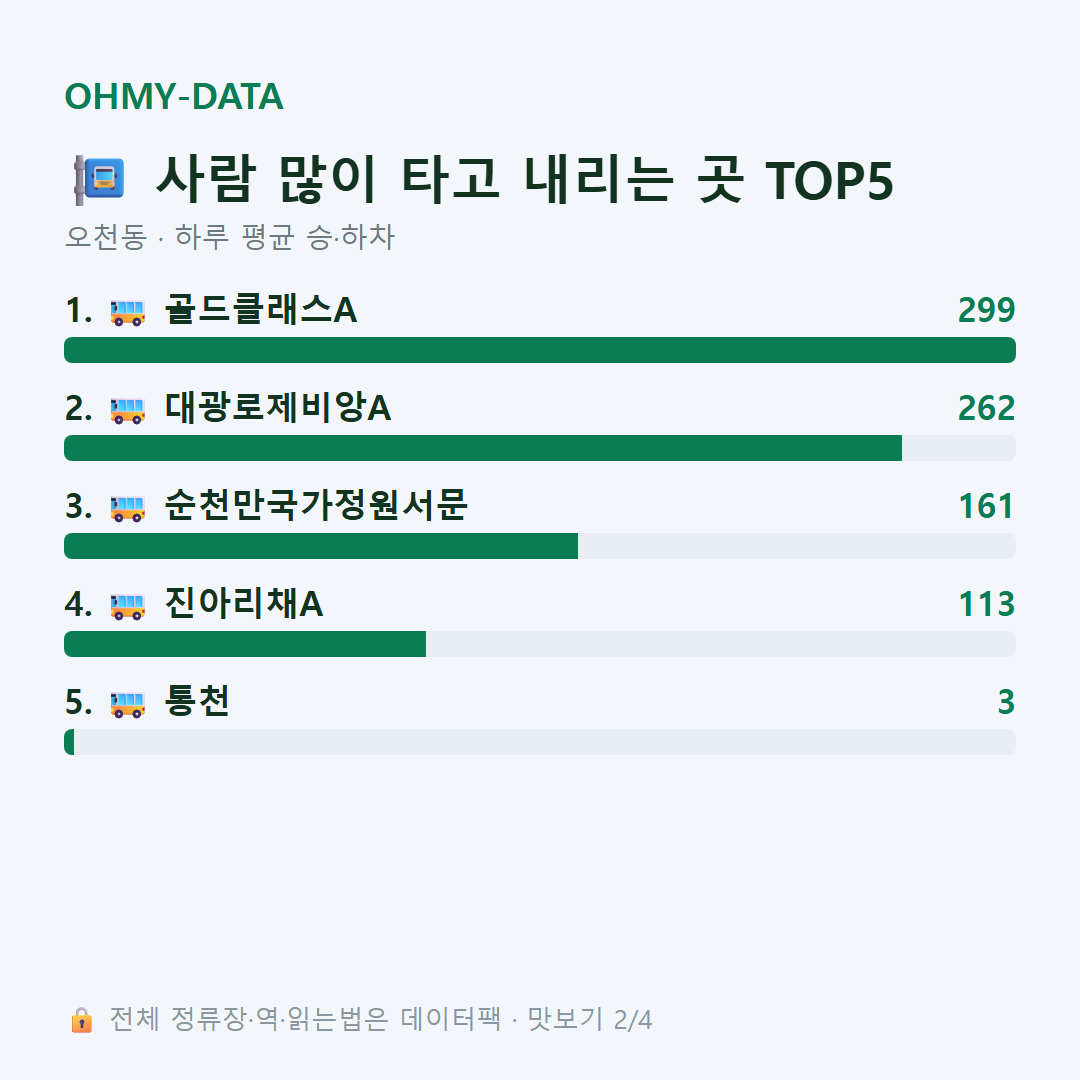
Task: Click the 순천만국가정원서문 progress bar
Action: click(540, 546)
